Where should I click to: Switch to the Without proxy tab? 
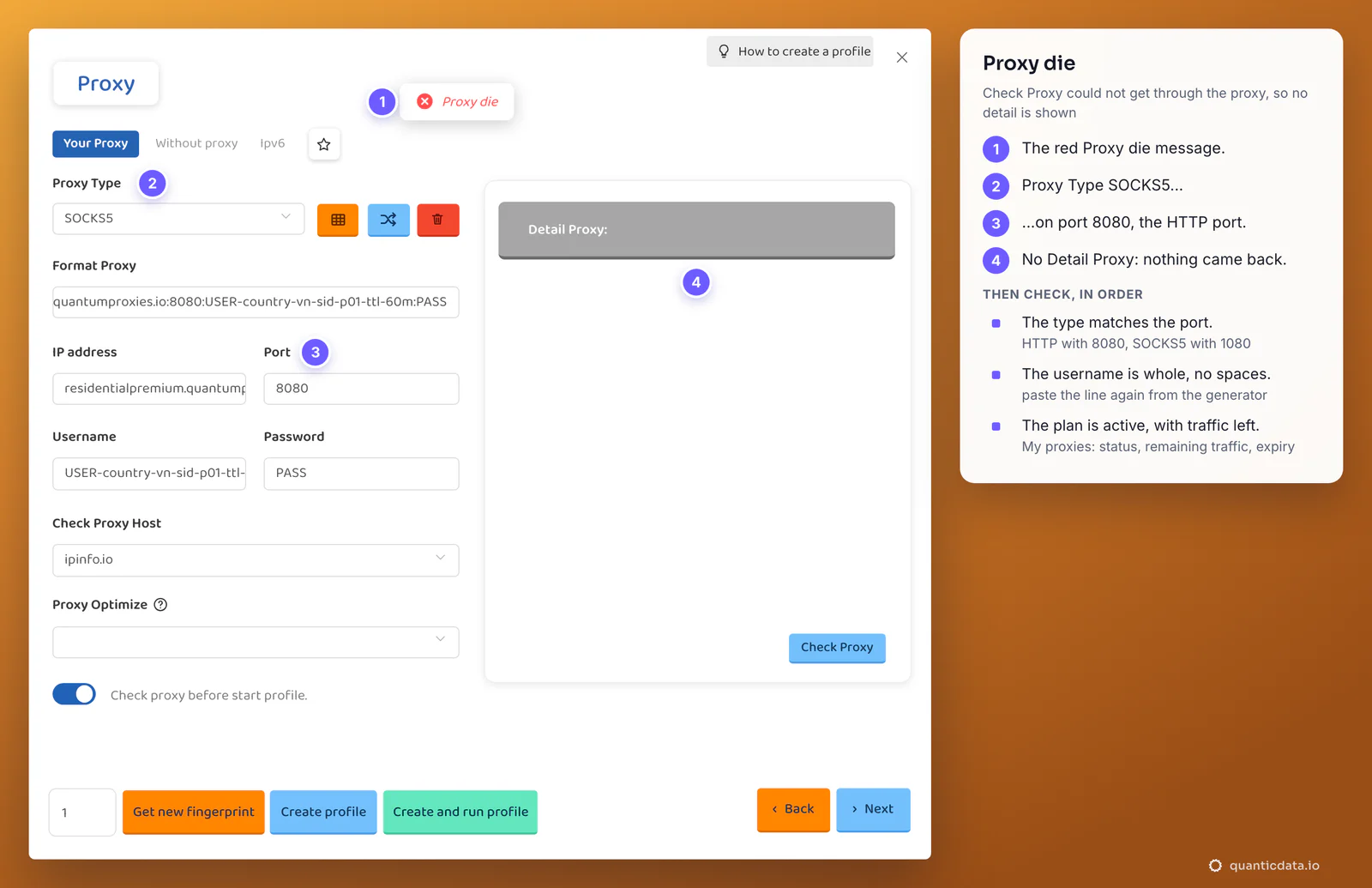pyautogui.click(x=196, y=143)
